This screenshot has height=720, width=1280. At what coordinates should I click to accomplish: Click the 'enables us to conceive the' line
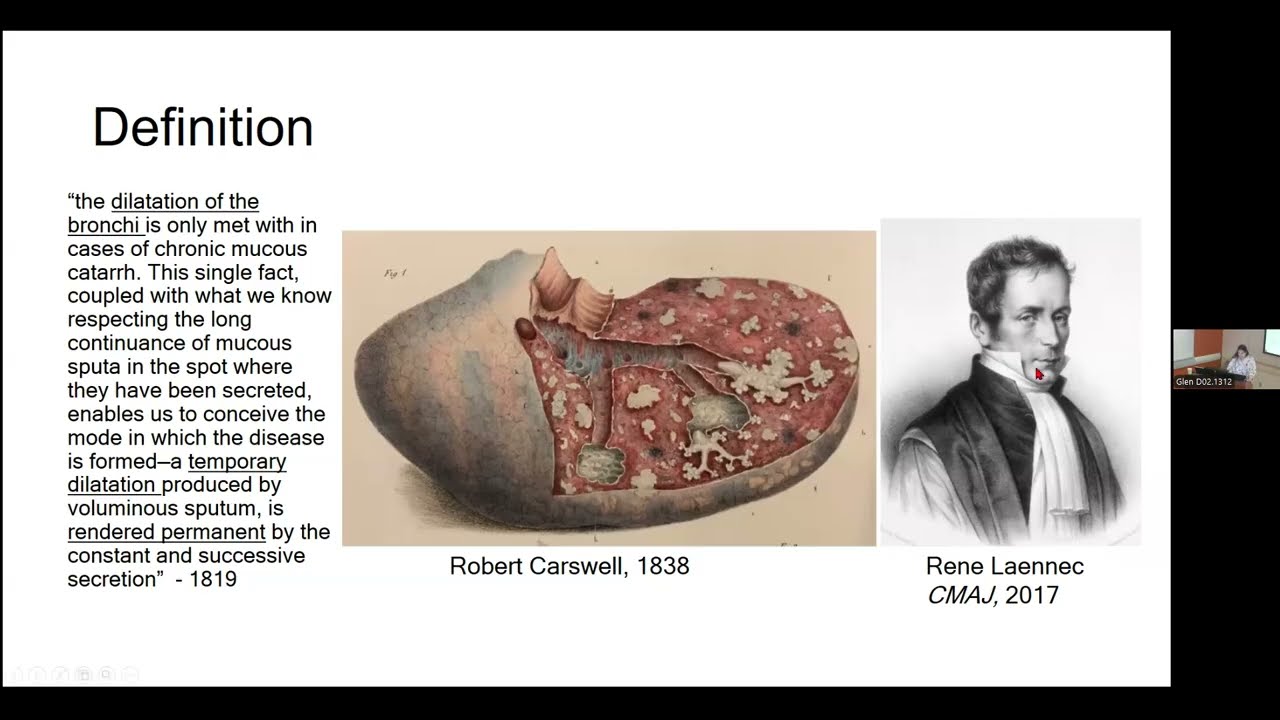(x=196, y=414)
